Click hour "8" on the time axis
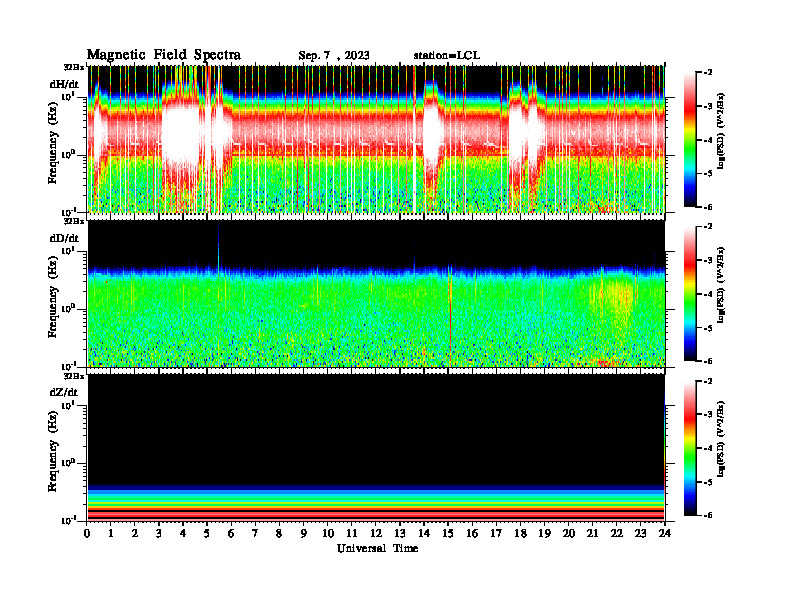This screenshot has width=792, height=612. tap(279, 533)
